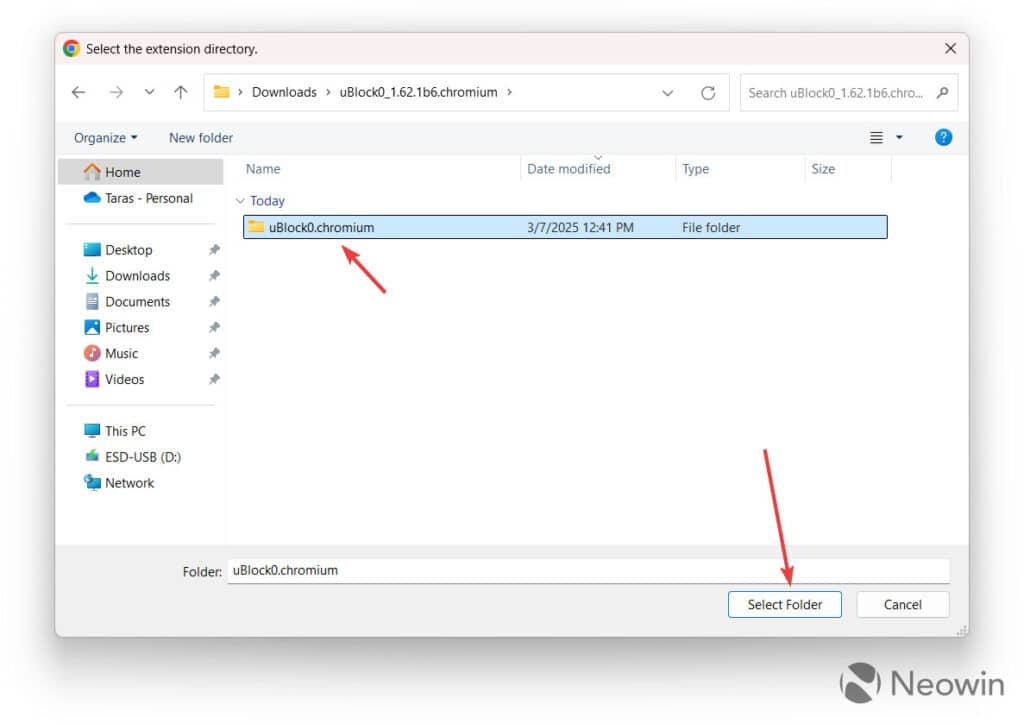Confirm with Select Folder button
Screen dimensions: 1024x724
tap(784, 605)
